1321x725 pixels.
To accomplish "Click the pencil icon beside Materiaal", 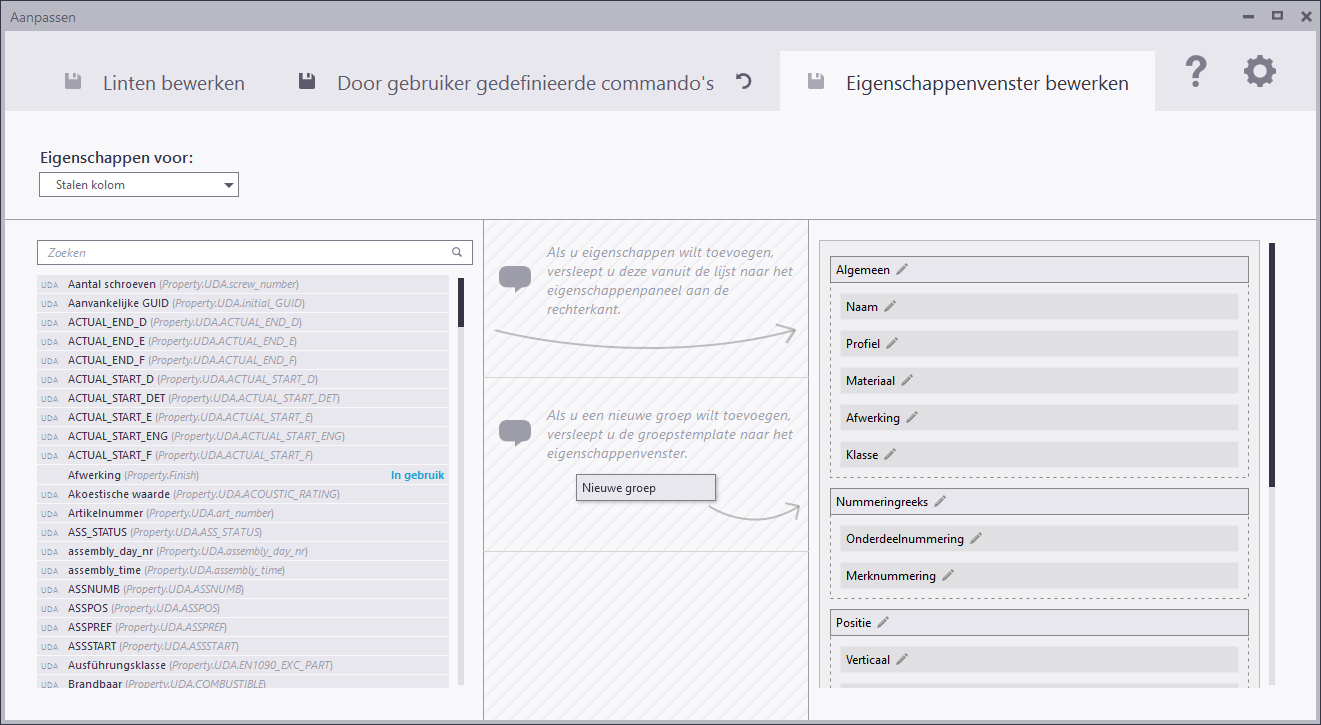I will [x=907, y=380].
